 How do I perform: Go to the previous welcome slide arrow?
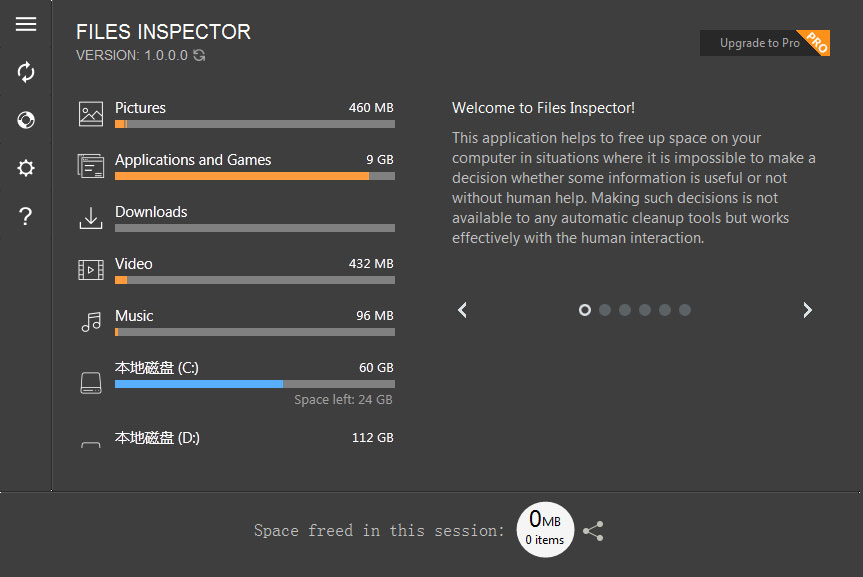point(462,310)
